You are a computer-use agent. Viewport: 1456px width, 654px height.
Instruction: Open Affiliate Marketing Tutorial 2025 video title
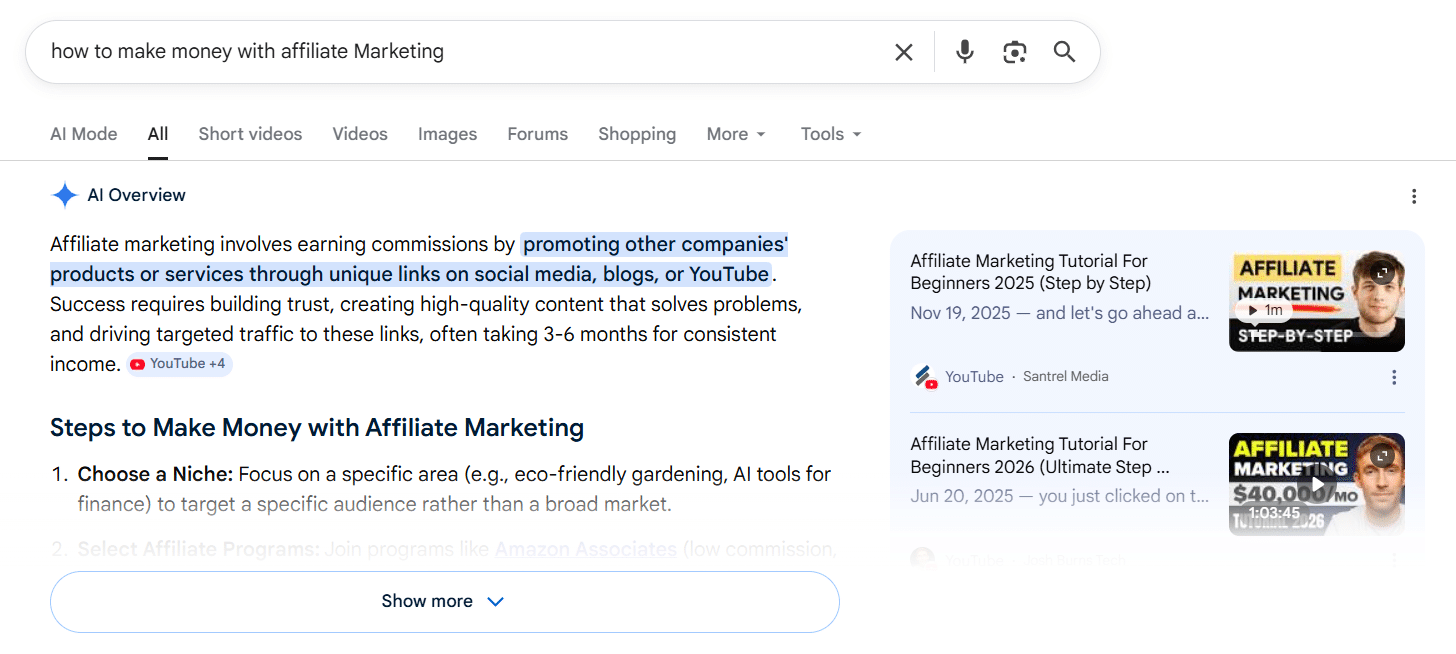1029,272
